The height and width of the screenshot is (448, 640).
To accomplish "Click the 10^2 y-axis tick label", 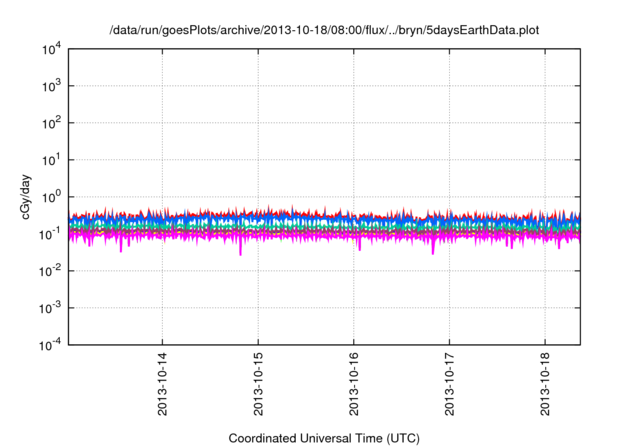I will click(x=50, y=123).
